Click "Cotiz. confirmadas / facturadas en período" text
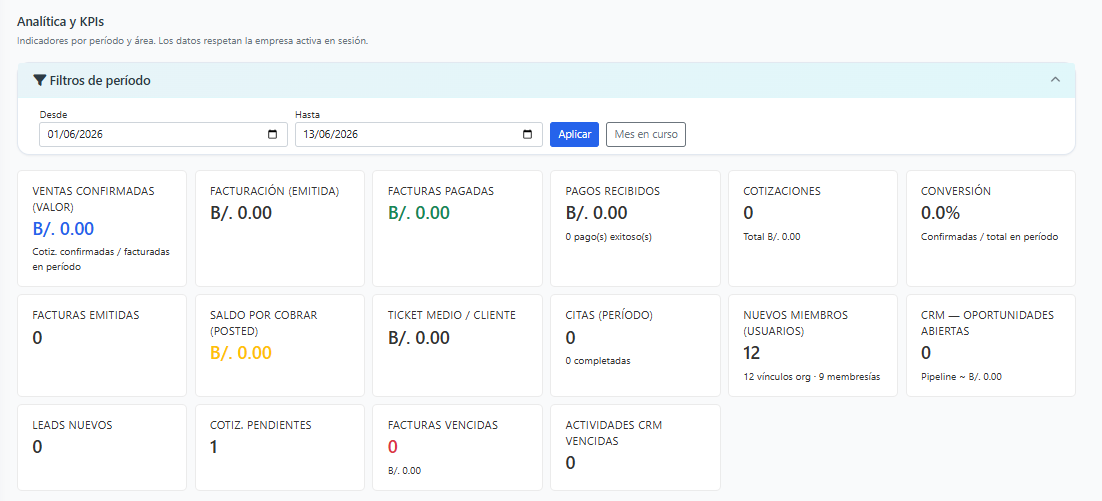The width and height of the screenshot is (1102, 501). (x=101, y=259)
